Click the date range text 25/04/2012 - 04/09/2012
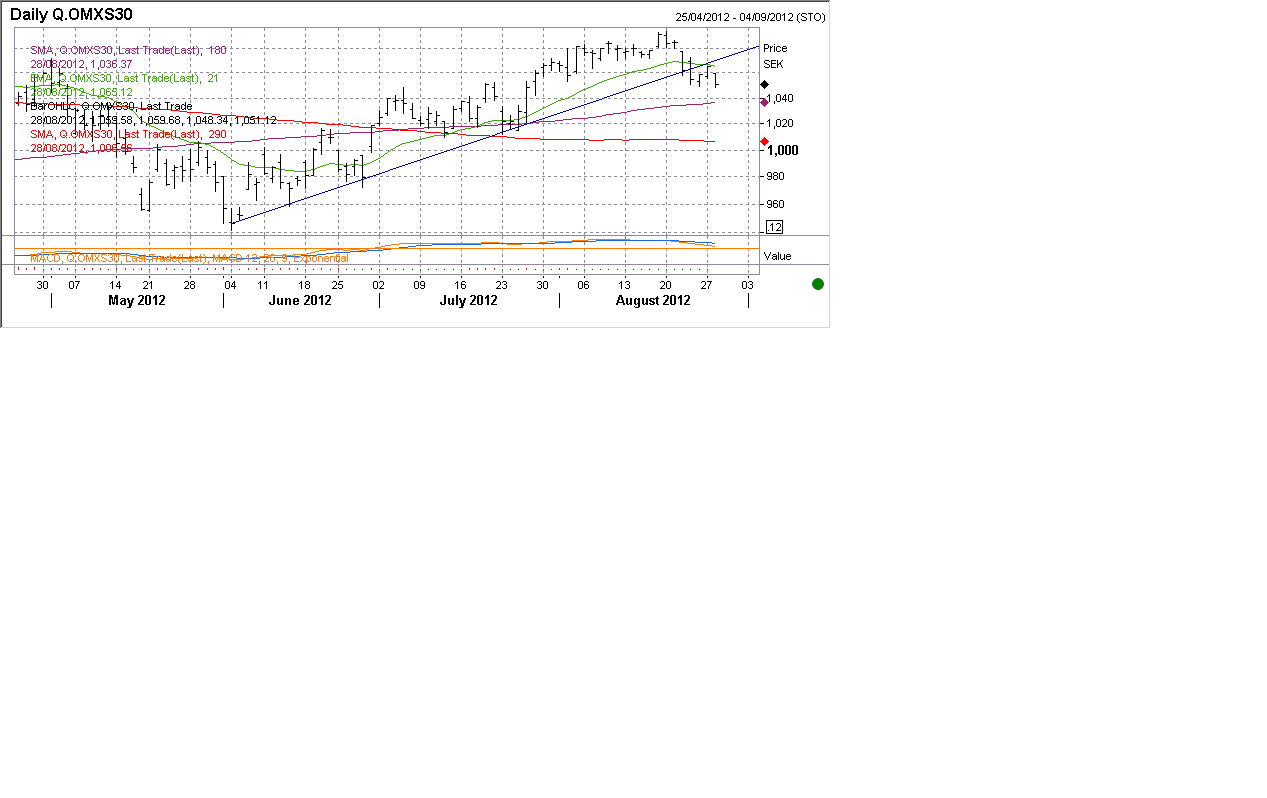This screenshot has width=1267, height=798. point(750,17)
